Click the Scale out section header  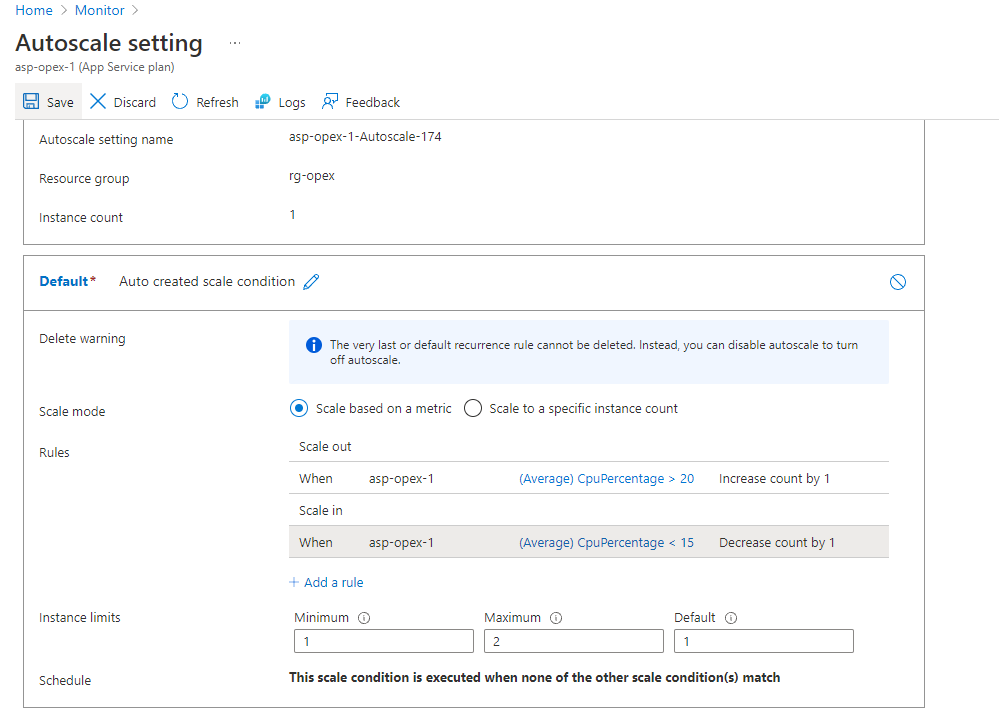click(x=325, y=447)
